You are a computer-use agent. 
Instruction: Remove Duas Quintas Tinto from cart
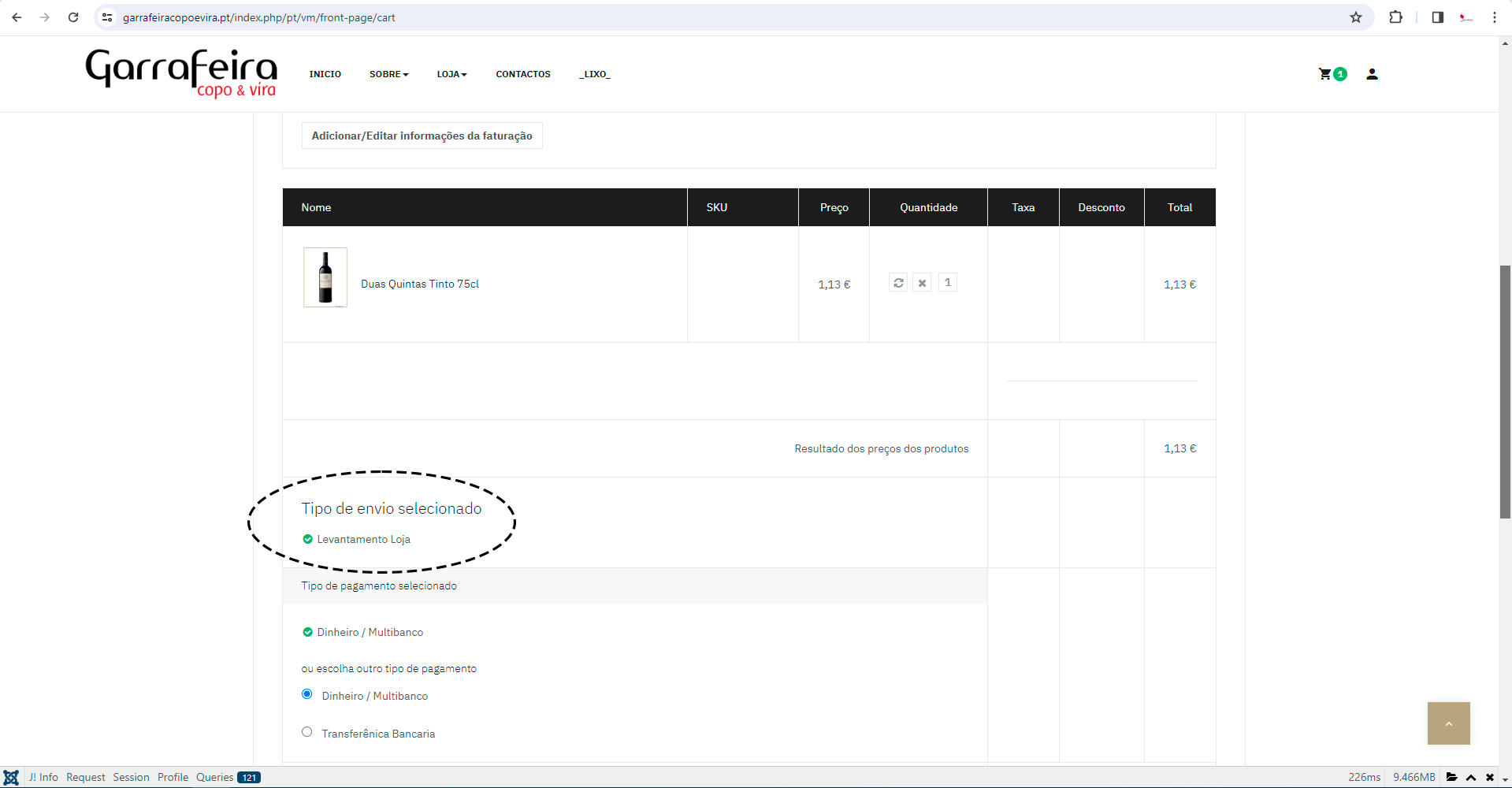click(x=922, y=283)
